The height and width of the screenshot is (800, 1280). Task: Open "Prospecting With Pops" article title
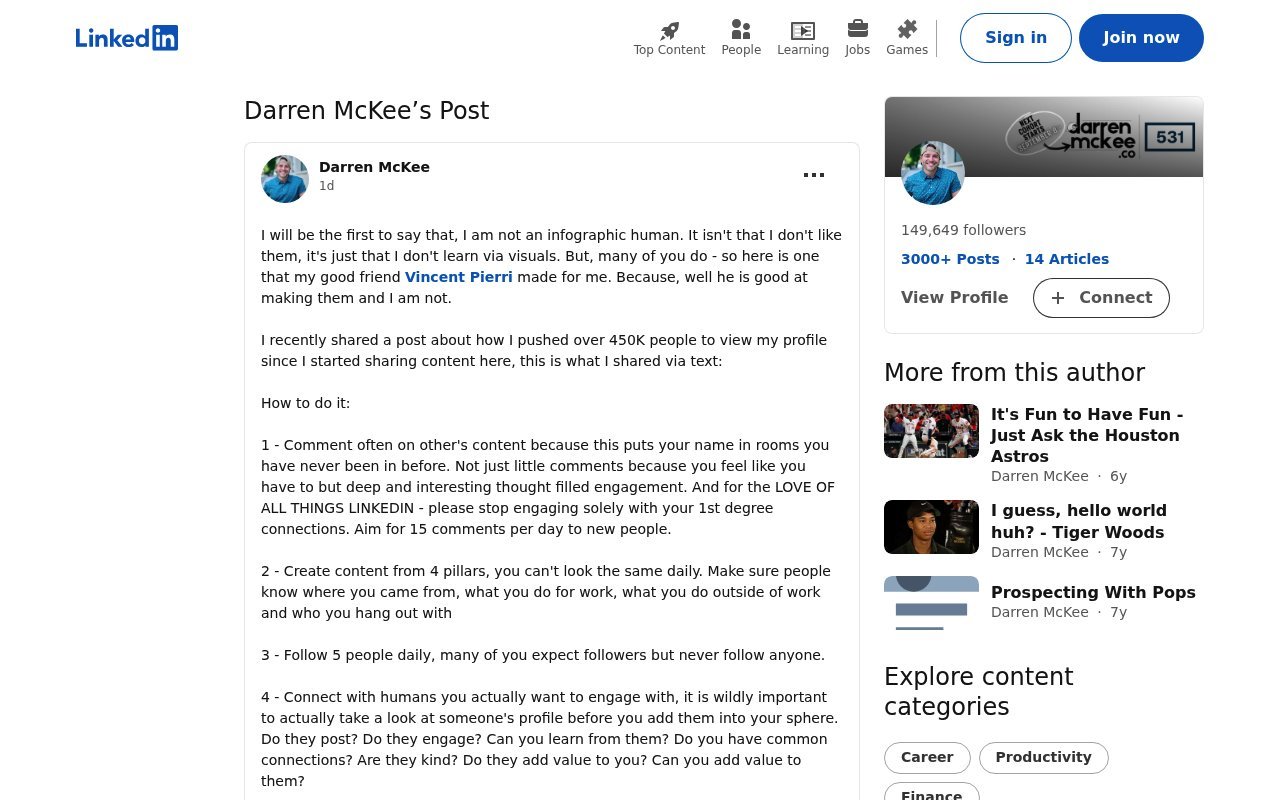pyautogui.click(x=1093, y=592)
